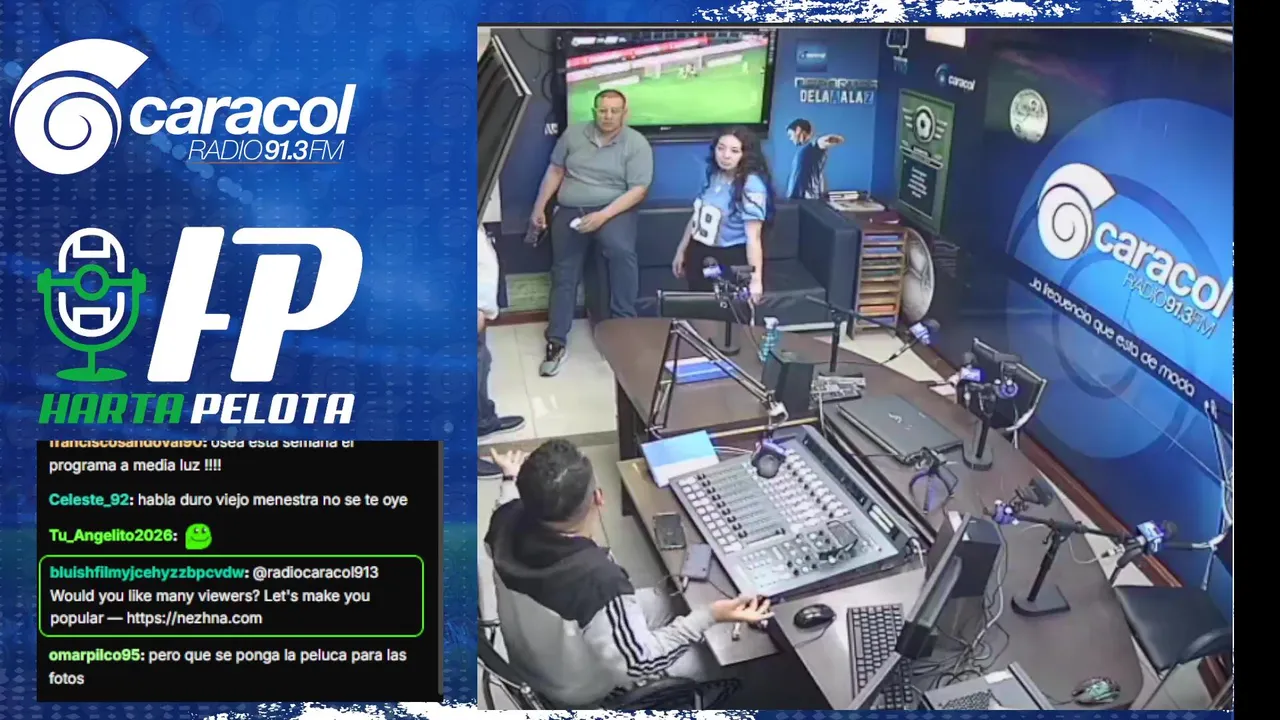The height and width of the screenshot is (720, 1280).
Task: Click the green microphone Harta Pelota icon
Action: pos(92,304)
